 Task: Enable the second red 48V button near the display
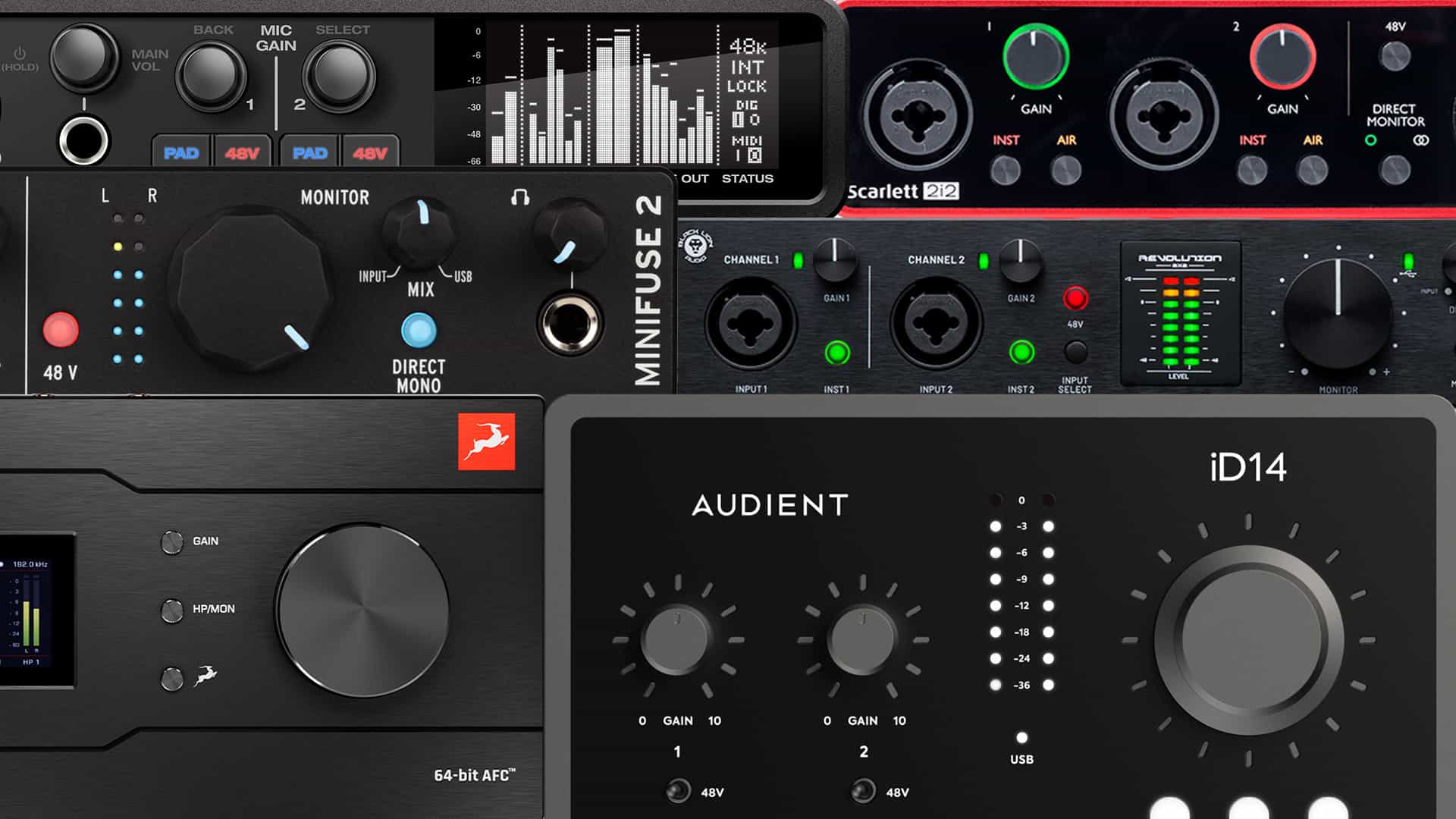[371, 152]
